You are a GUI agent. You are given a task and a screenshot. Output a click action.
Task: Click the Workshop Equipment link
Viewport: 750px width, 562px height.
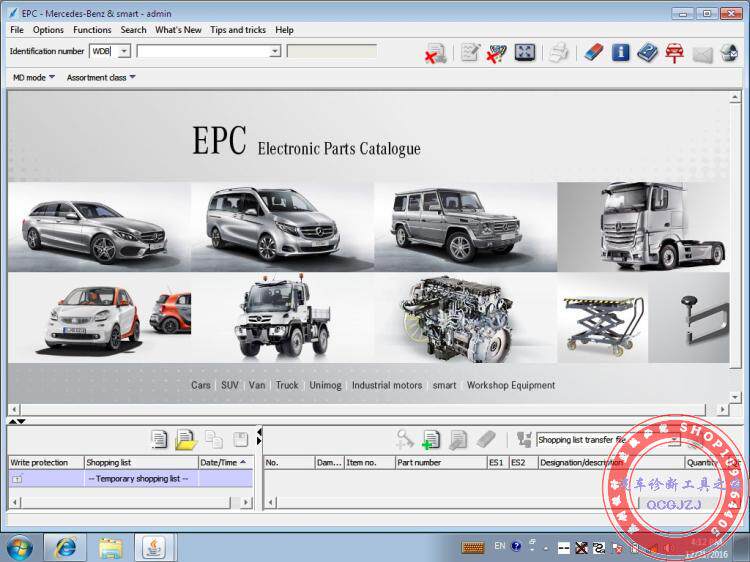(511, 385)
